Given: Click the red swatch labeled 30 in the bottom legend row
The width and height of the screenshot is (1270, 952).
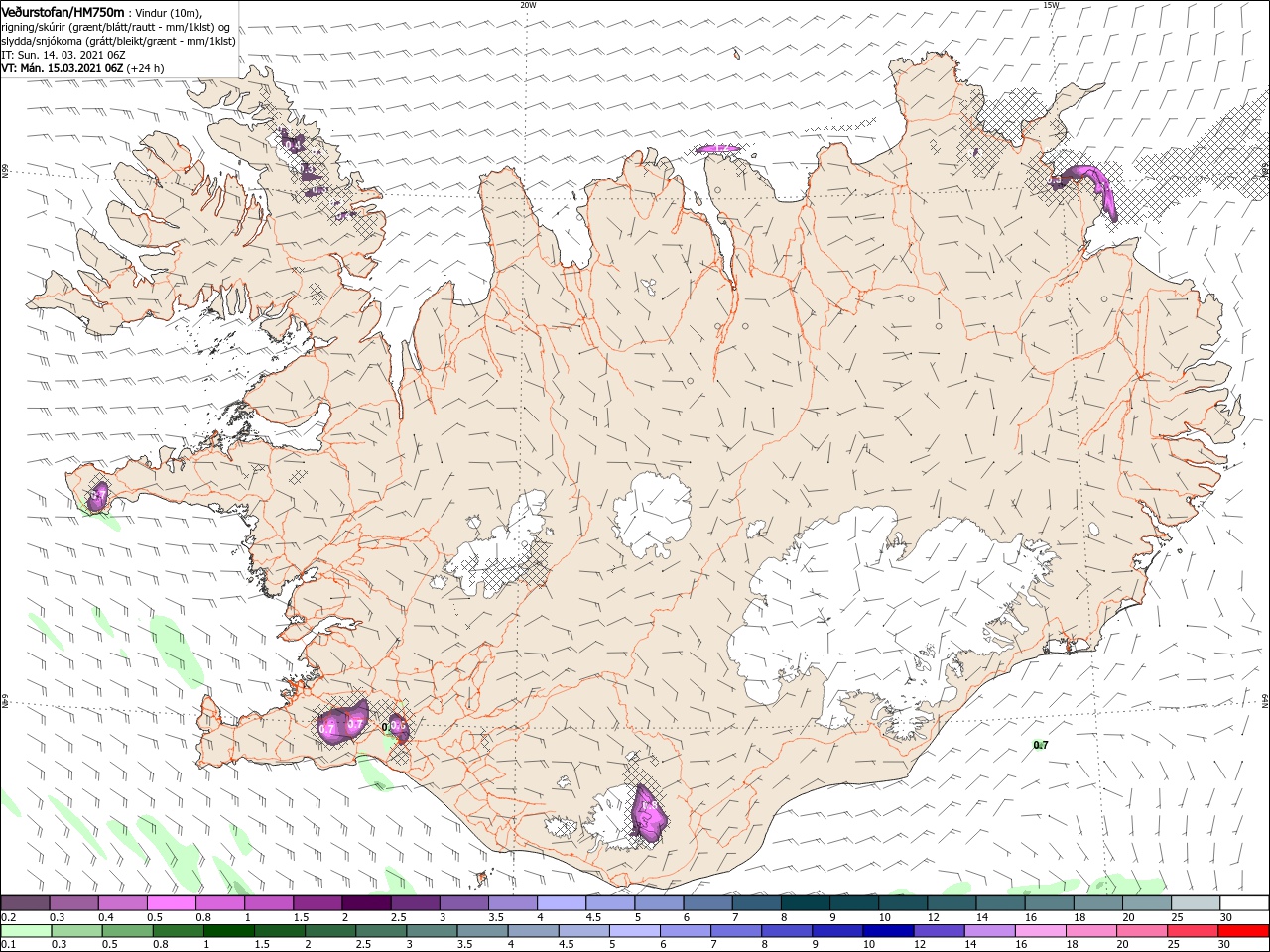Looking at the screenshot, I should coord(1244,931).
